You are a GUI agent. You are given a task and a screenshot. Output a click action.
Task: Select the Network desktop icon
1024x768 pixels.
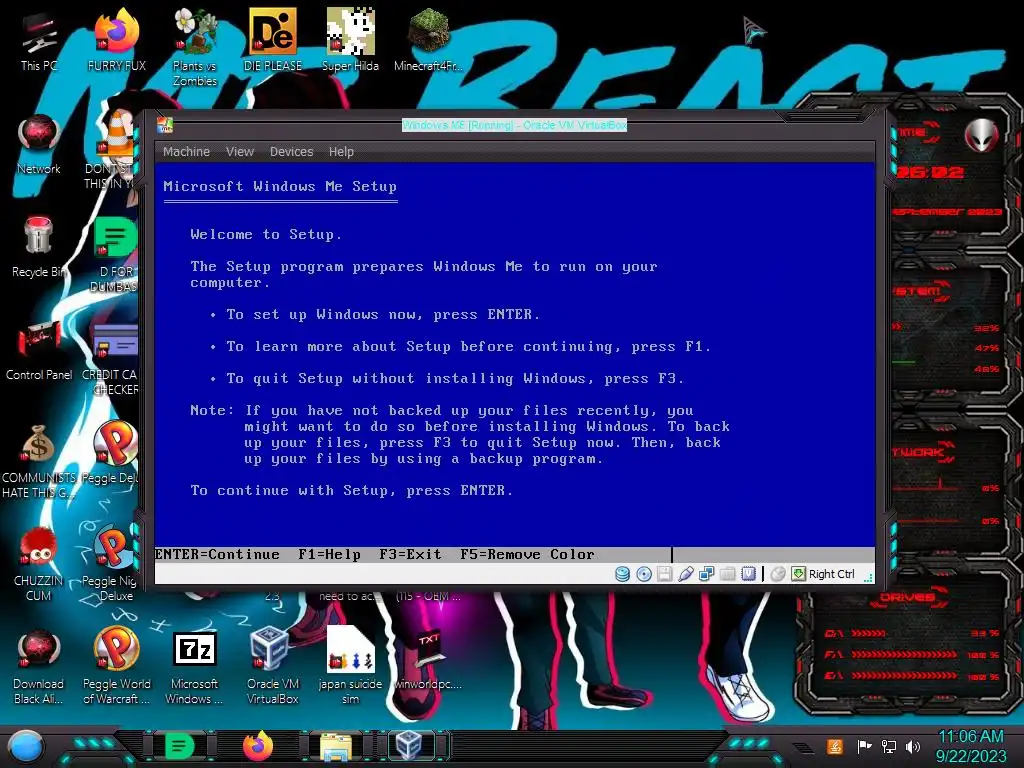[x=39, y=145]
